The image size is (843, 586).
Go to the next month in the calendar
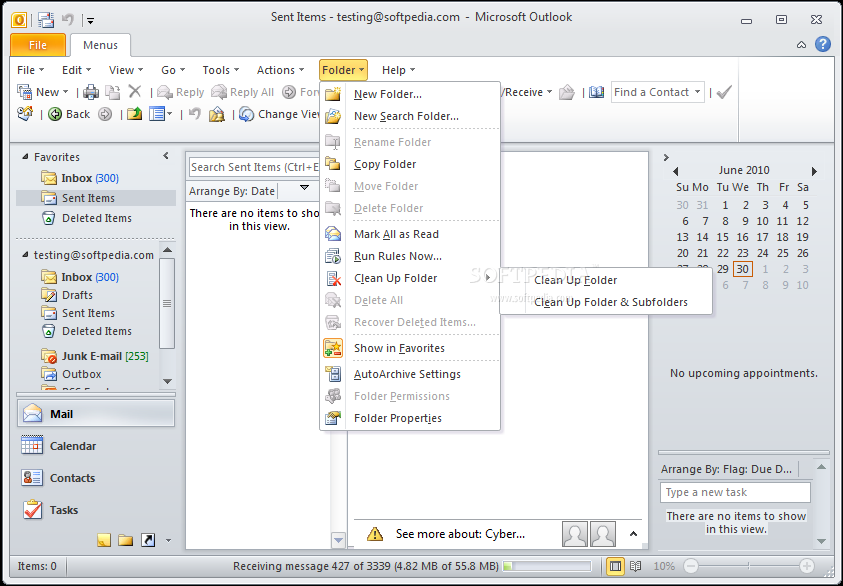815,171
